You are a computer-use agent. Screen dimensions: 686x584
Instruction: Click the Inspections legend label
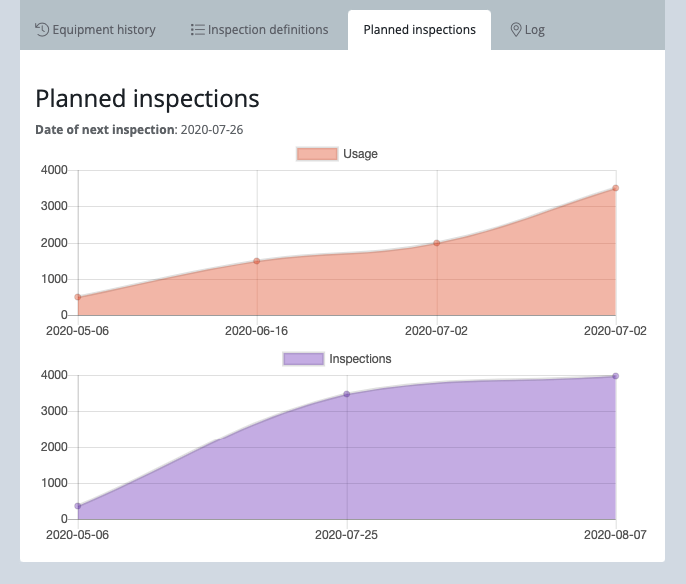click(360, 359)
